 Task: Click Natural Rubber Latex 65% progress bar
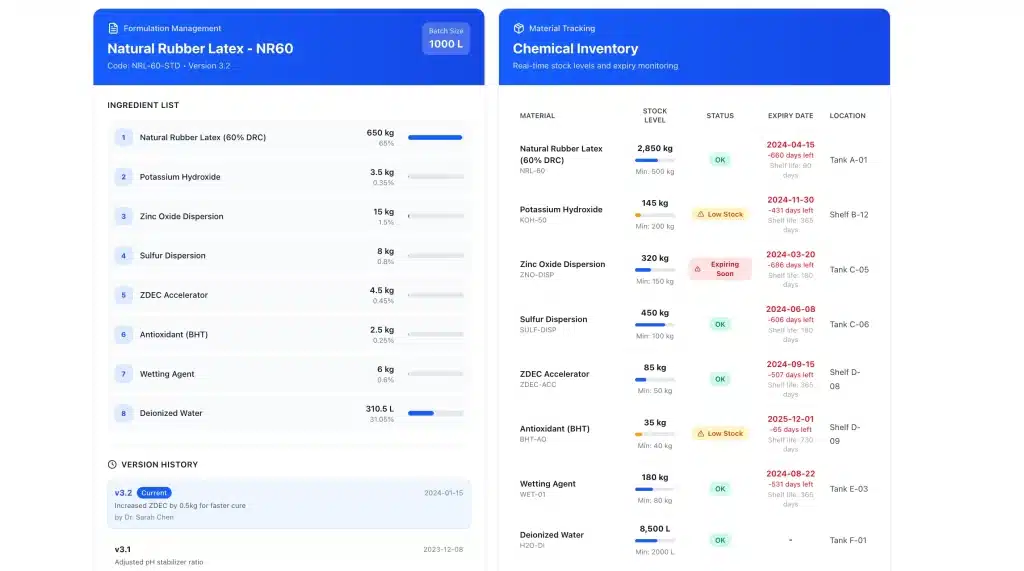[x=435, y=138]
